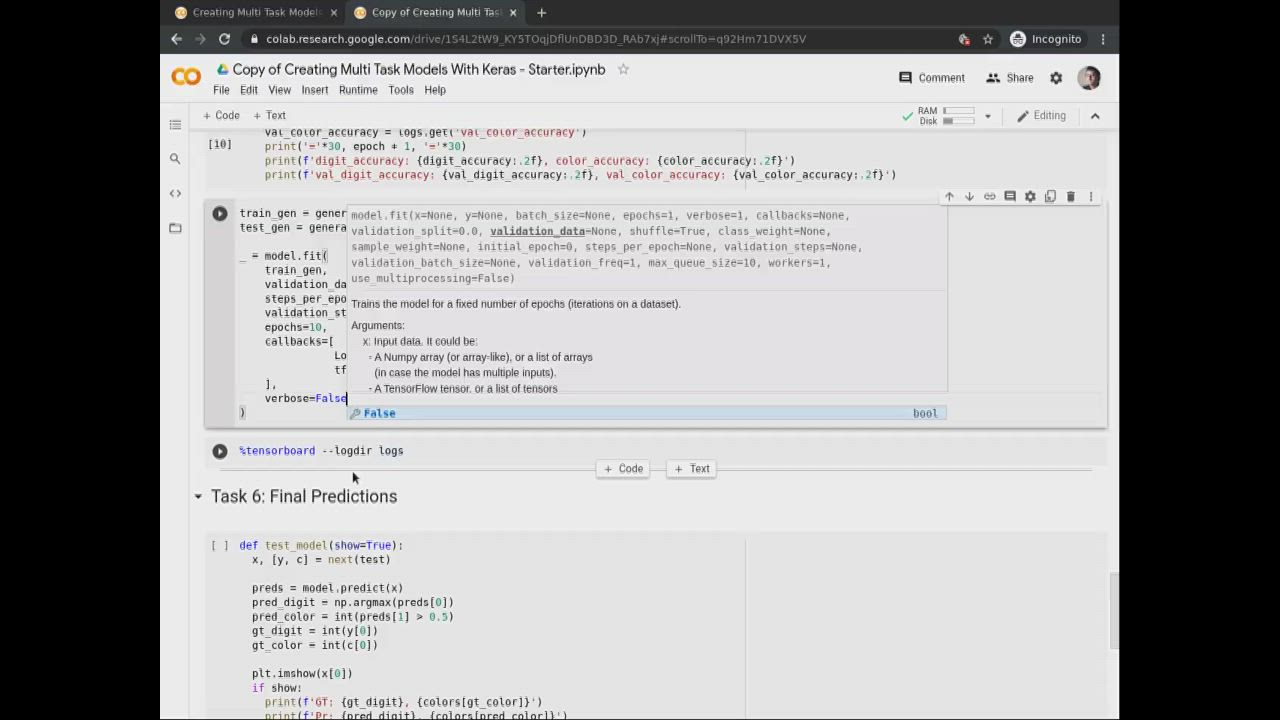Collapse the header with the chevron arrow
The width and height of the screenshot is (1280, 720).
tap(1095, 116)
